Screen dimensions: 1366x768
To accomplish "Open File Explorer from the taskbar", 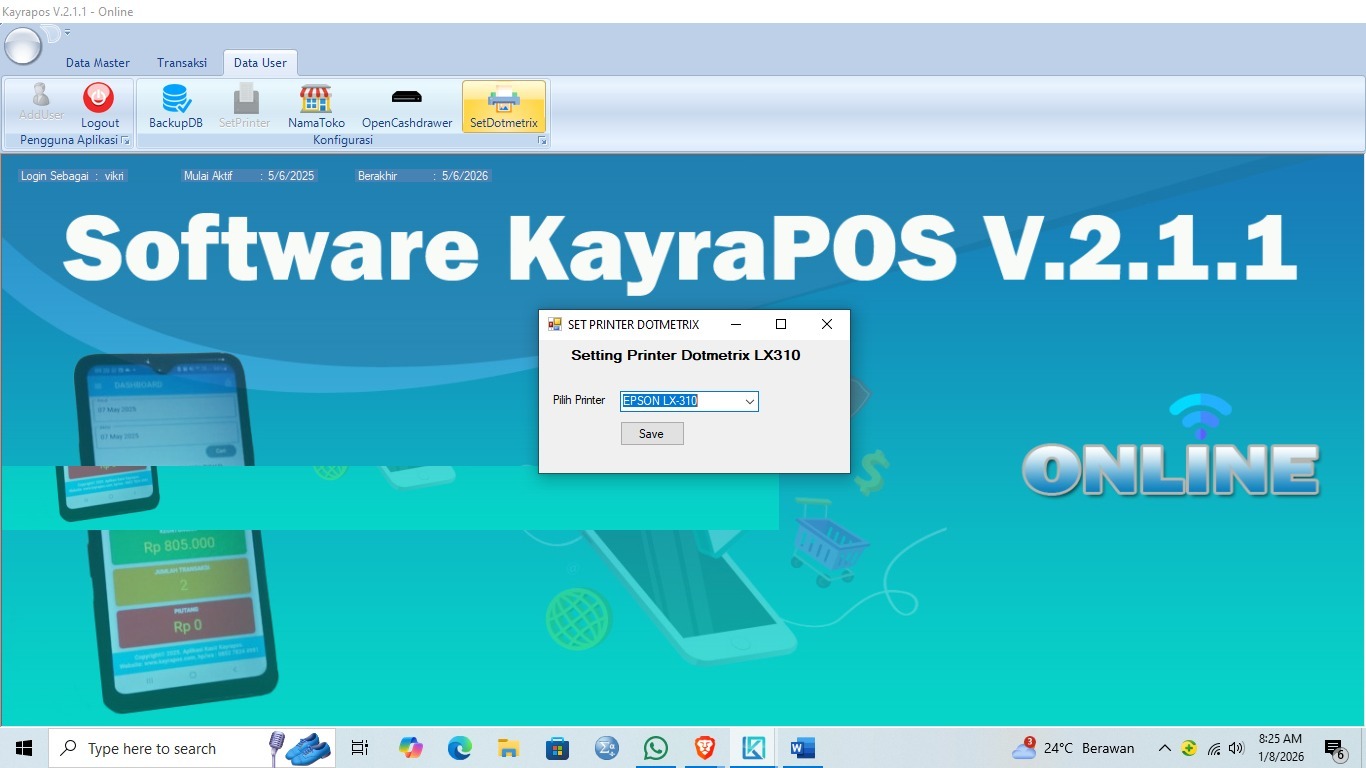I will click(x=508, y=748).
